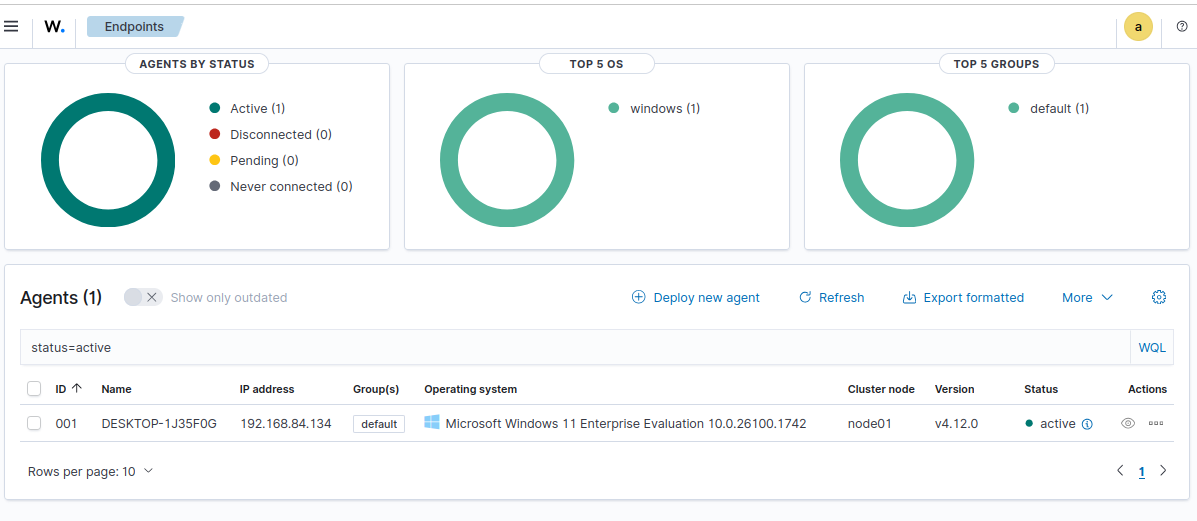Viewport: 1197px width, 521px height.
Task: Click Deploy new agent
Action: pos(696,297)
